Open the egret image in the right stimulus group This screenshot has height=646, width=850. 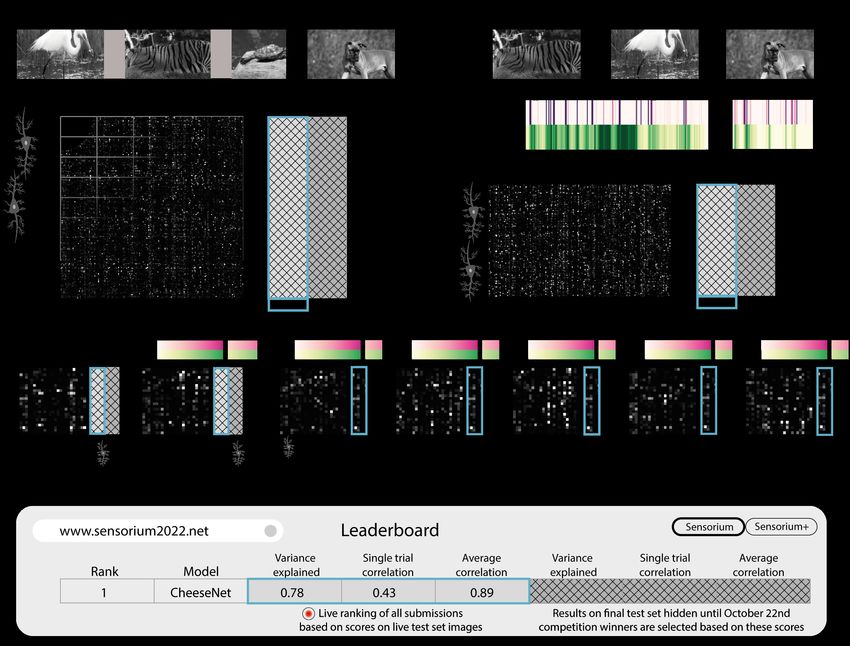coord(655,54)
